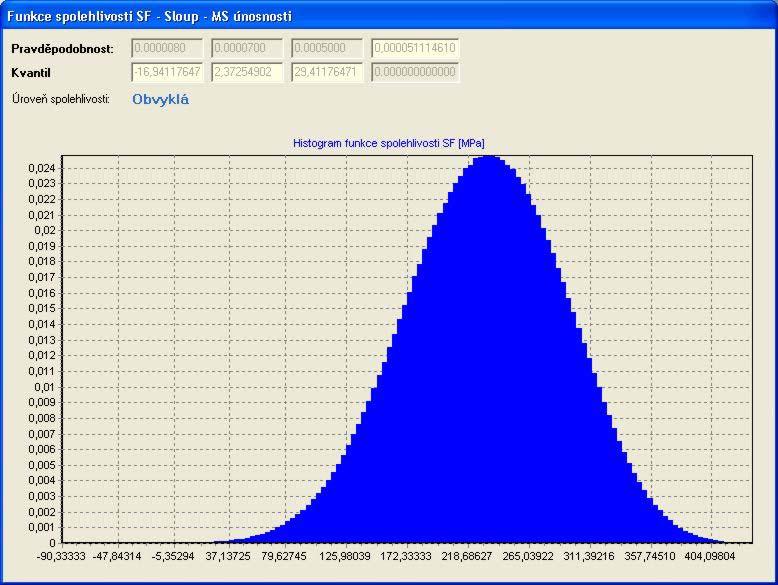Click x-axis label 79,62745
The image size is (778, 585).
(284, 556)
